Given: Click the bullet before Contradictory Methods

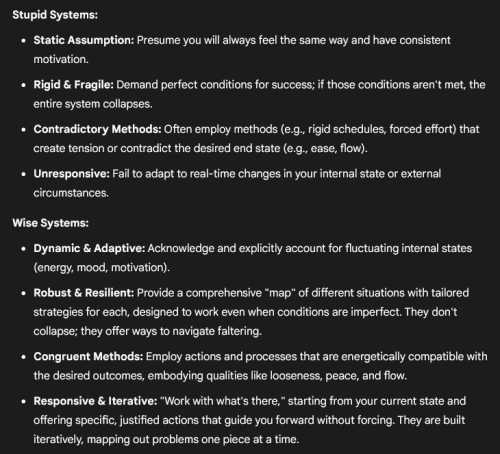Looking at the screenshot, I should point(23,129).
